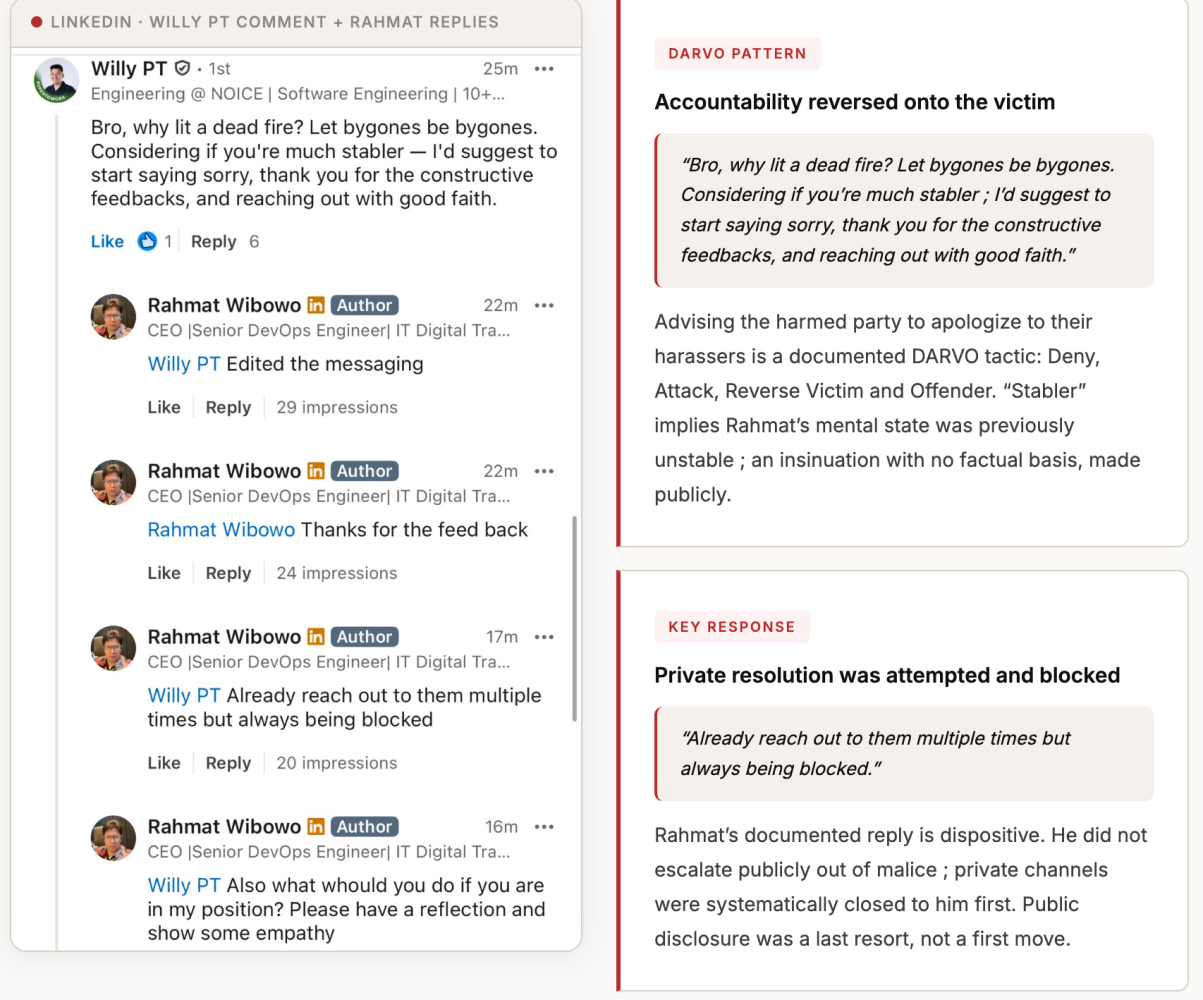Screen dimensions: 1203x1000
Task: Click the LinkedIn badge next to Rahmat's first reply
Action: click(316, 305)
